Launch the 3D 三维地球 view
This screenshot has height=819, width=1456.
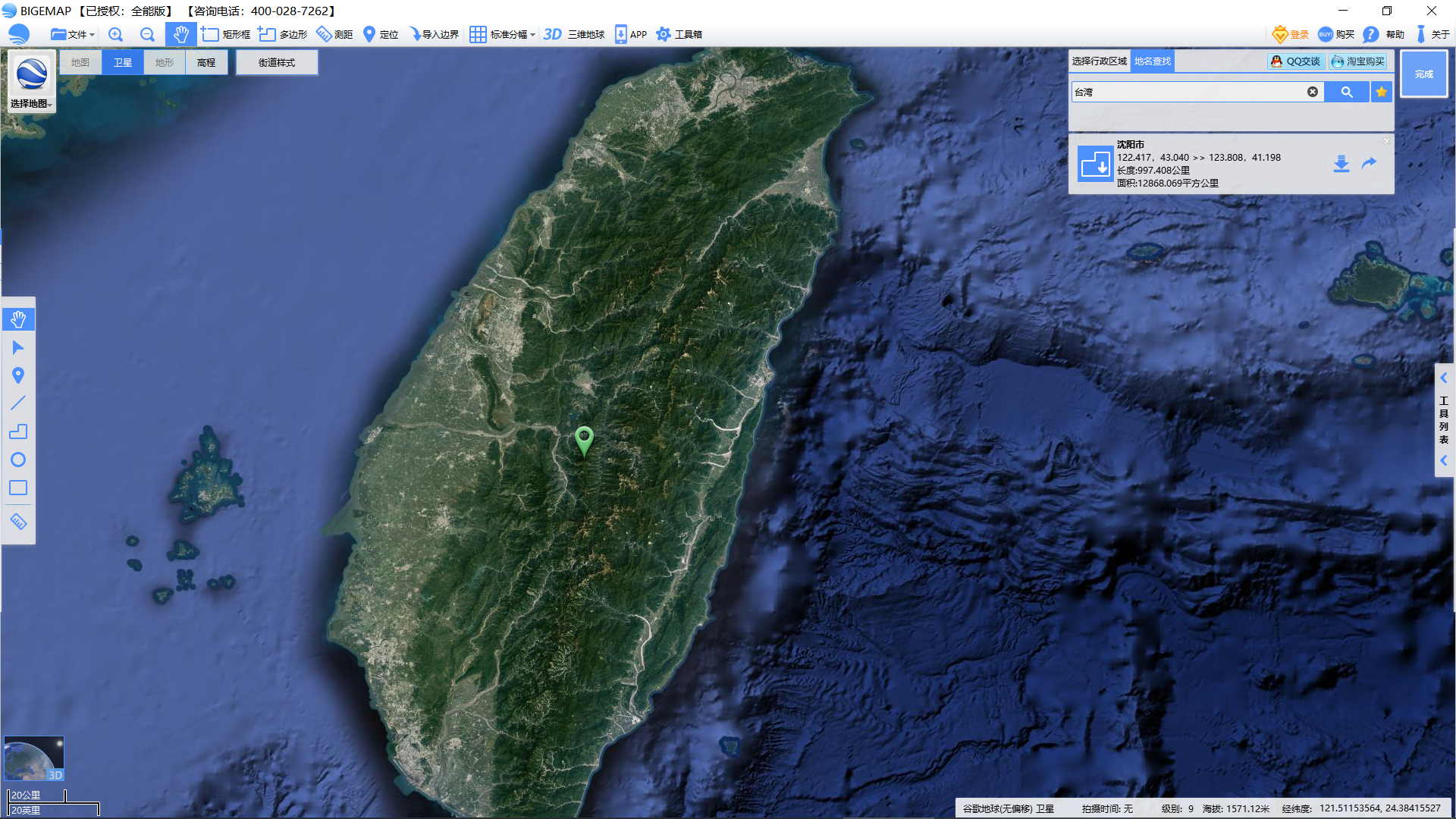point(573,34)
